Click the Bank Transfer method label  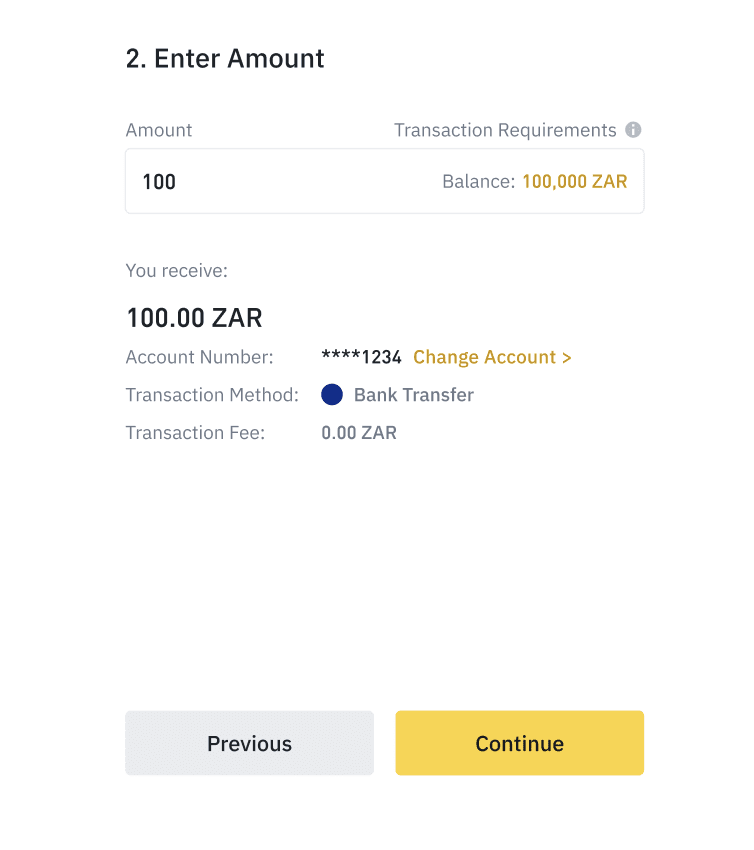(x=414, y=395)
